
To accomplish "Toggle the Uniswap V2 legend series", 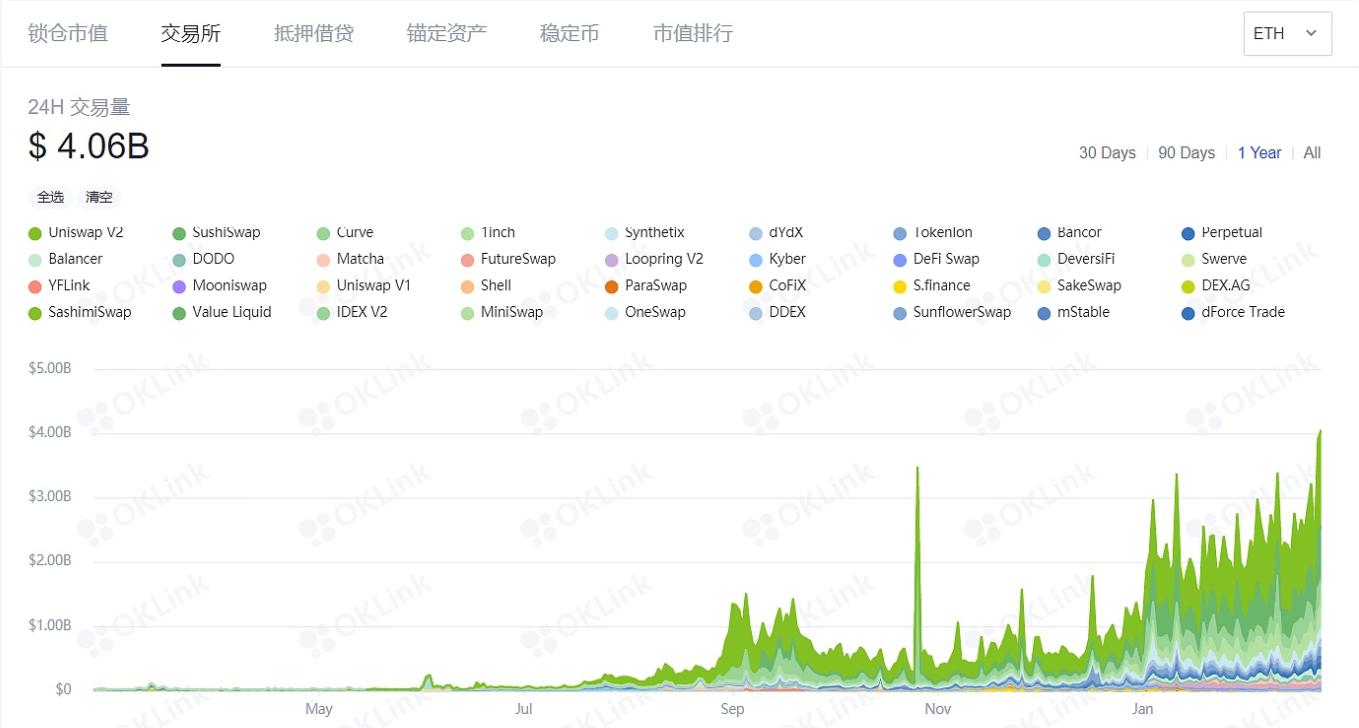I will (85, 233).
